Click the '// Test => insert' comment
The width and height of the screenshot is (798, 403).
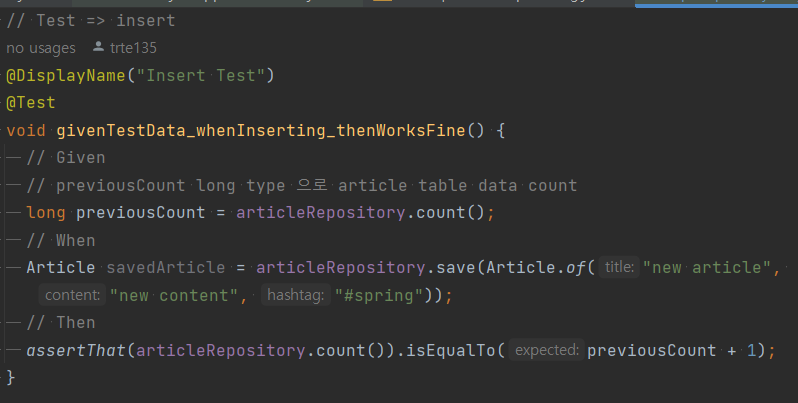pyautogui.click(x=91, y=21)
